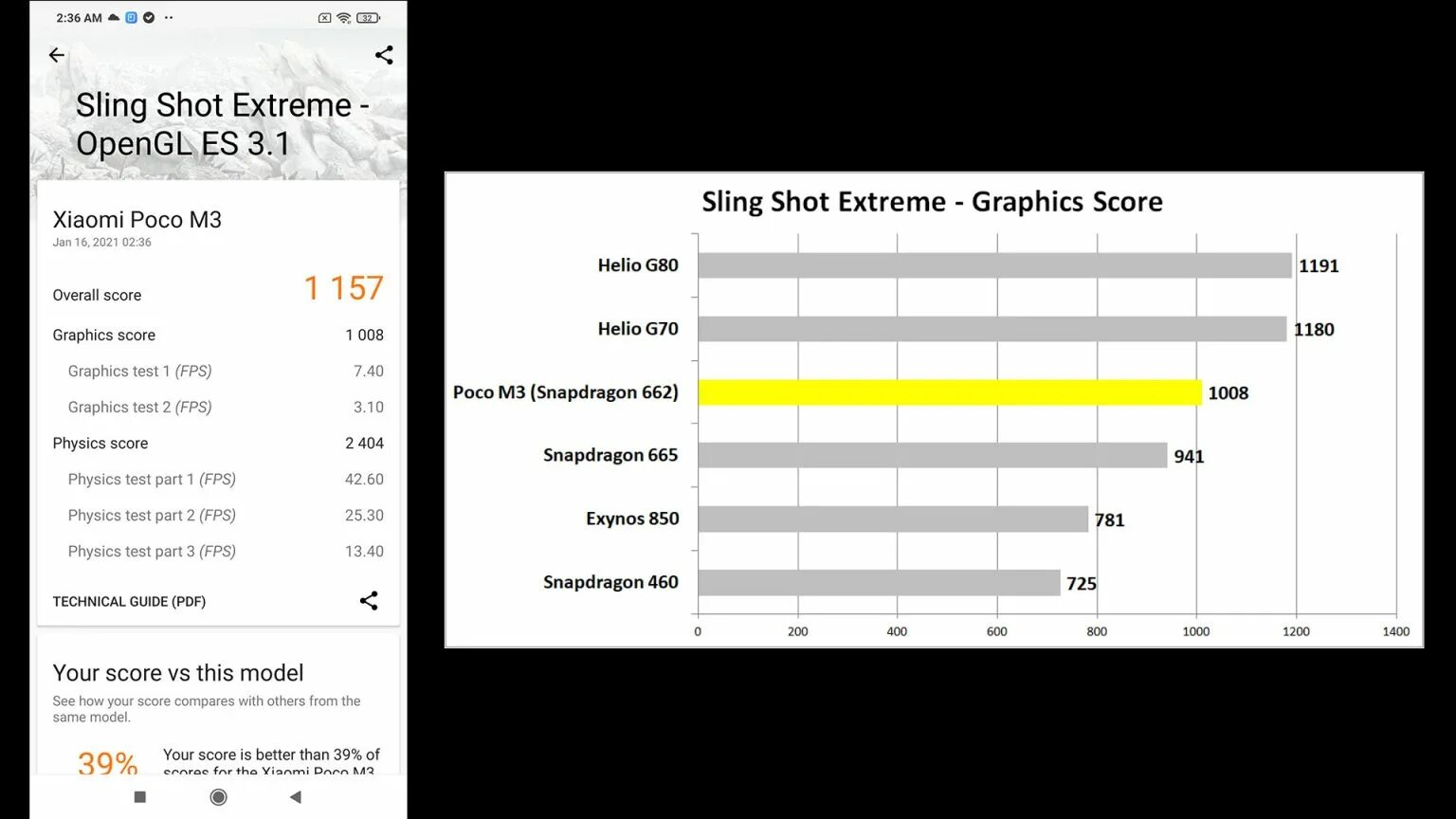This screenshot has width=1456, height=819.
Task: Click the 725 data label
Action: pos(1082,584)
